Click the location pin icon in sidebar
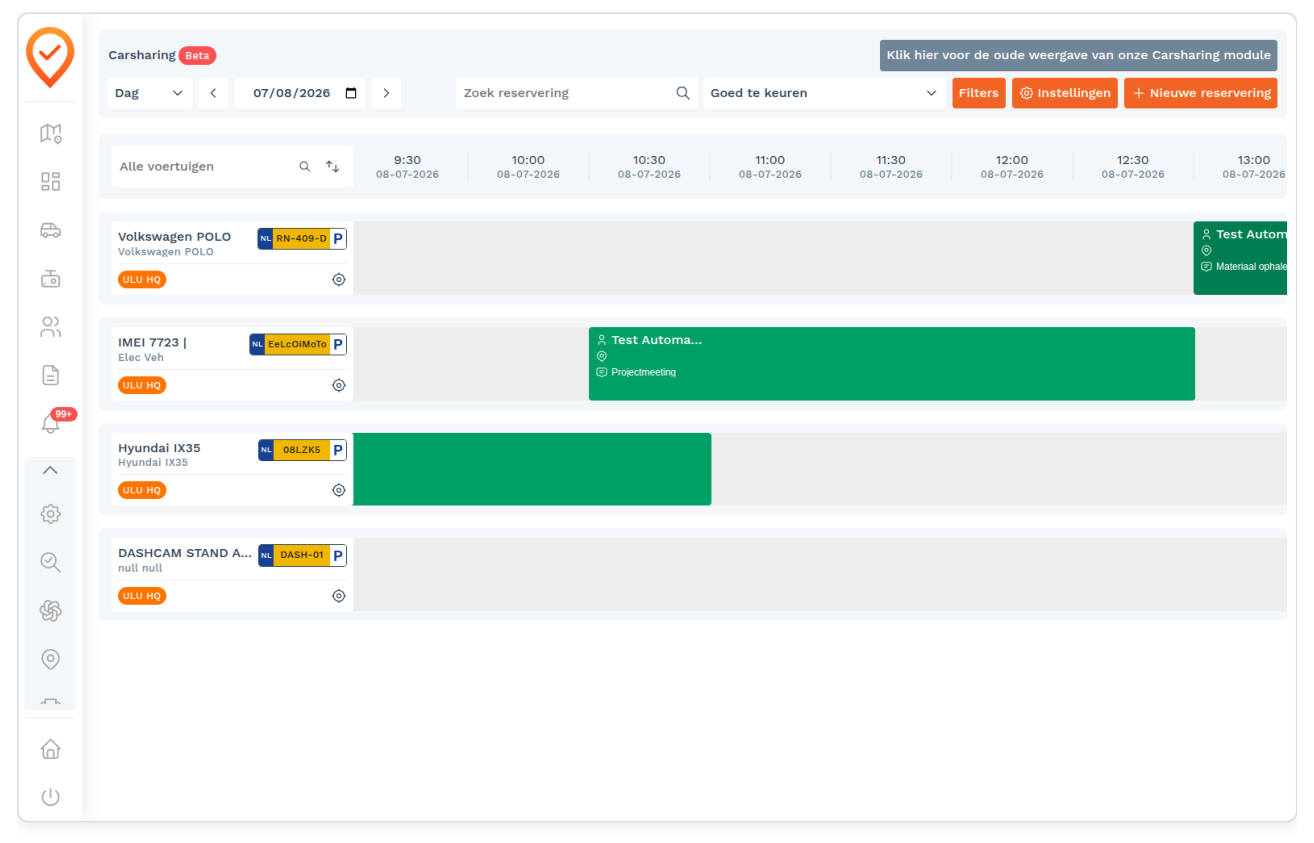 [50, 659]
